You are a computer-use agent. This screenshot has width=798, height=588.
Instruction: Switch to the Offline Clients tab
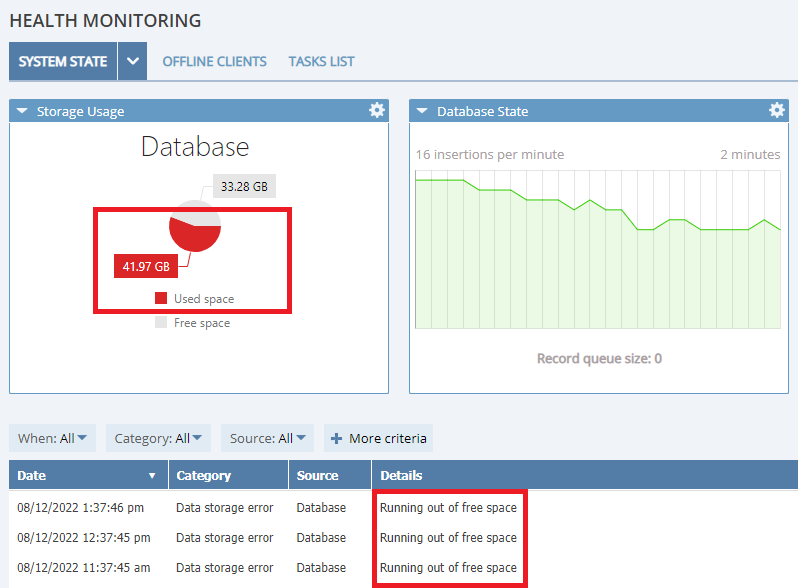click(x=214, y=62)
